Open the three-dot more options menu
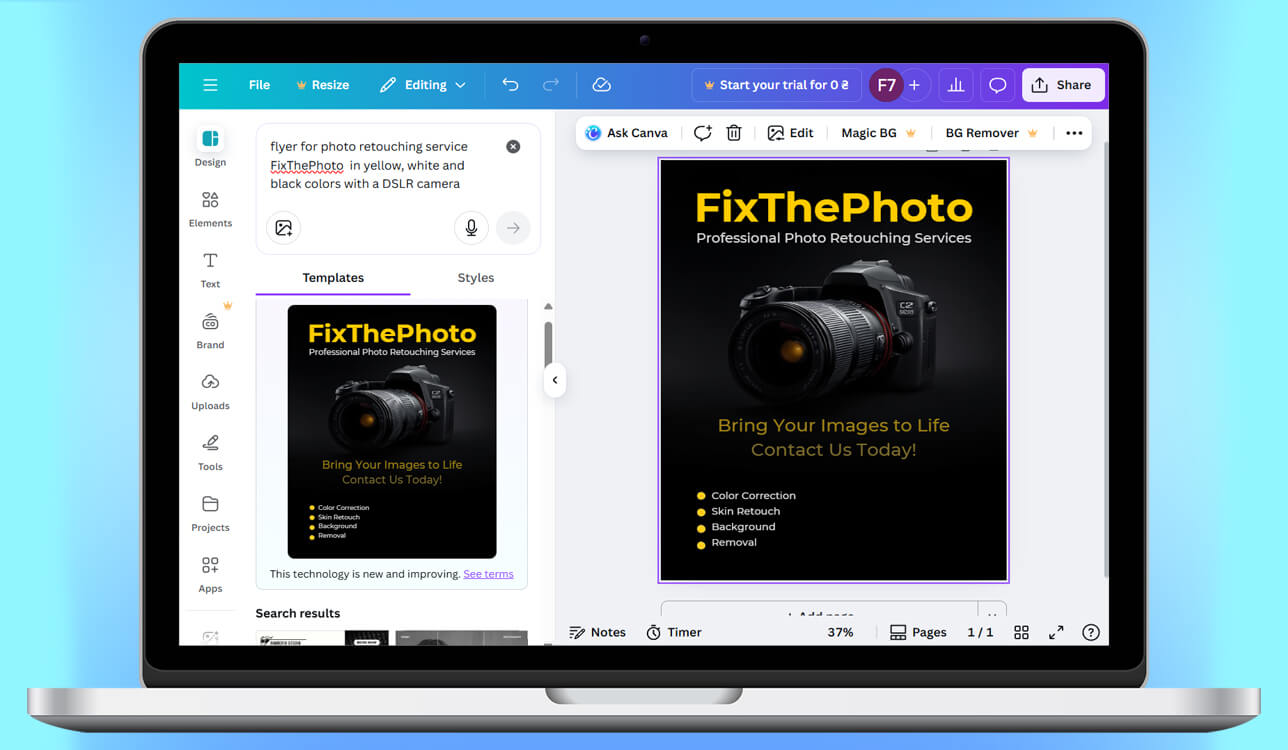Image resolution: width=1288 pixels, height=750 pixels. (x=1074, y=133)
